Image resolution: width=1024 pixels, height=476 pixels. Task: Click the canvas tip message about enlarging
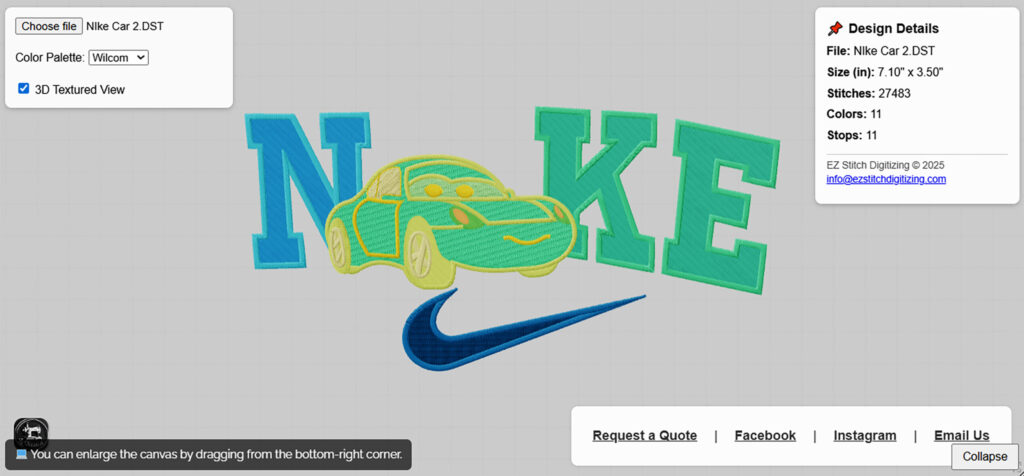[216, 455]
